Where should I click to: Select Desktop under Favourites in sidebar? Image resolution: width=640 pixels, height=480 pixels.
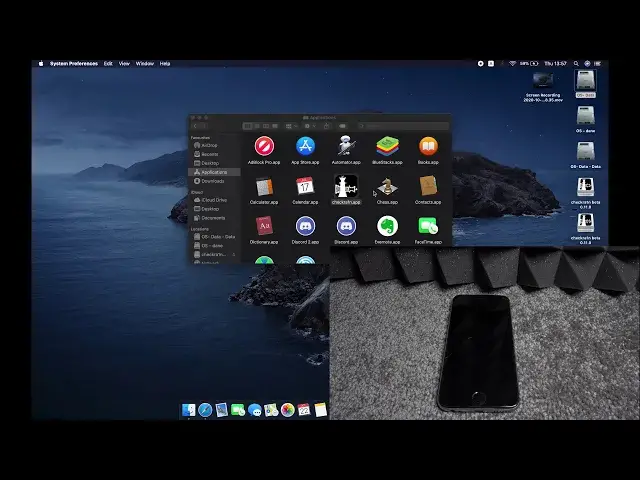[x=214, y=163]
